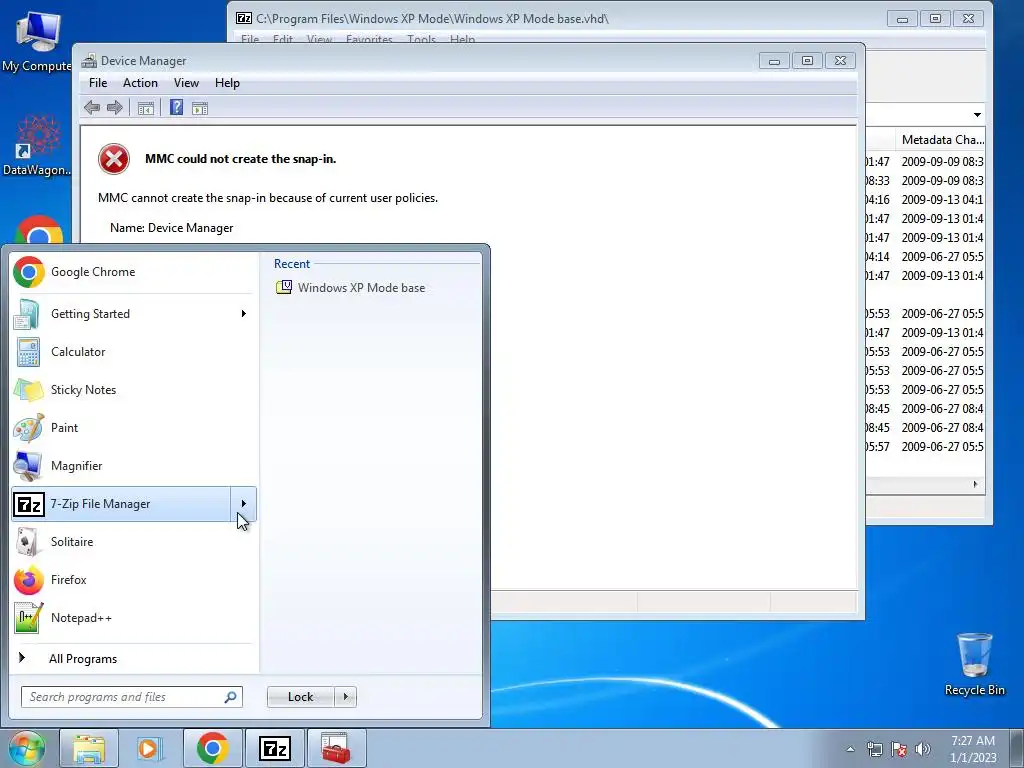The width and height of the screenshot is (1024, 768).
Task: Click Back arrow in Device Manager toolbar
Action: pos(92,108)
